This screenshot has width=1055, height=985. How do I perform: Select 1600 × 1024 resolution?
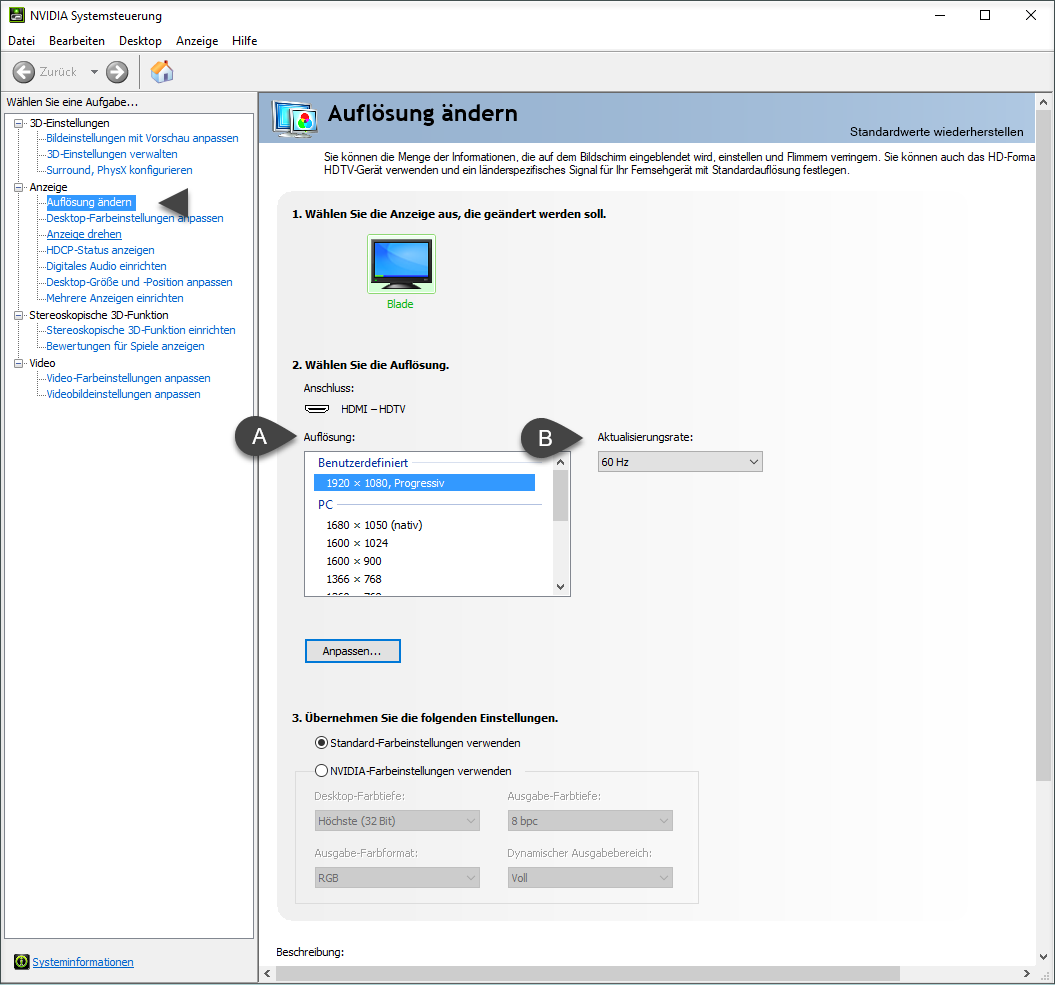coord(357,543)
